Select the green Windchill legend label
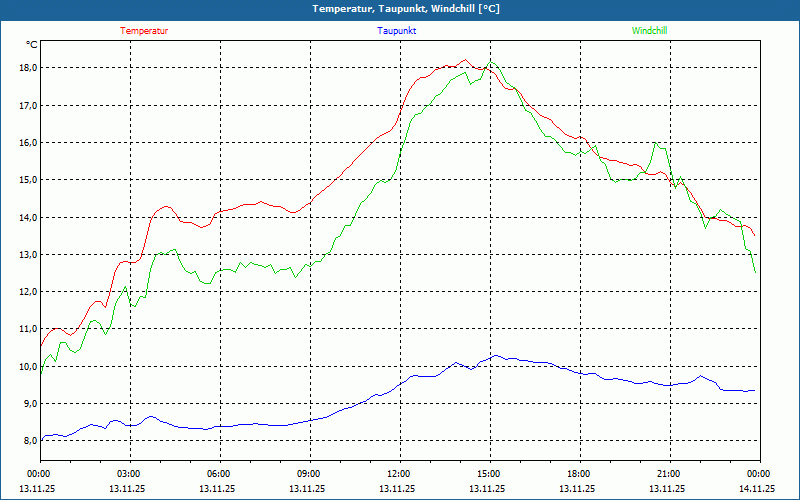800x500 pixels. pyautogui.click(x=649, y=31)
